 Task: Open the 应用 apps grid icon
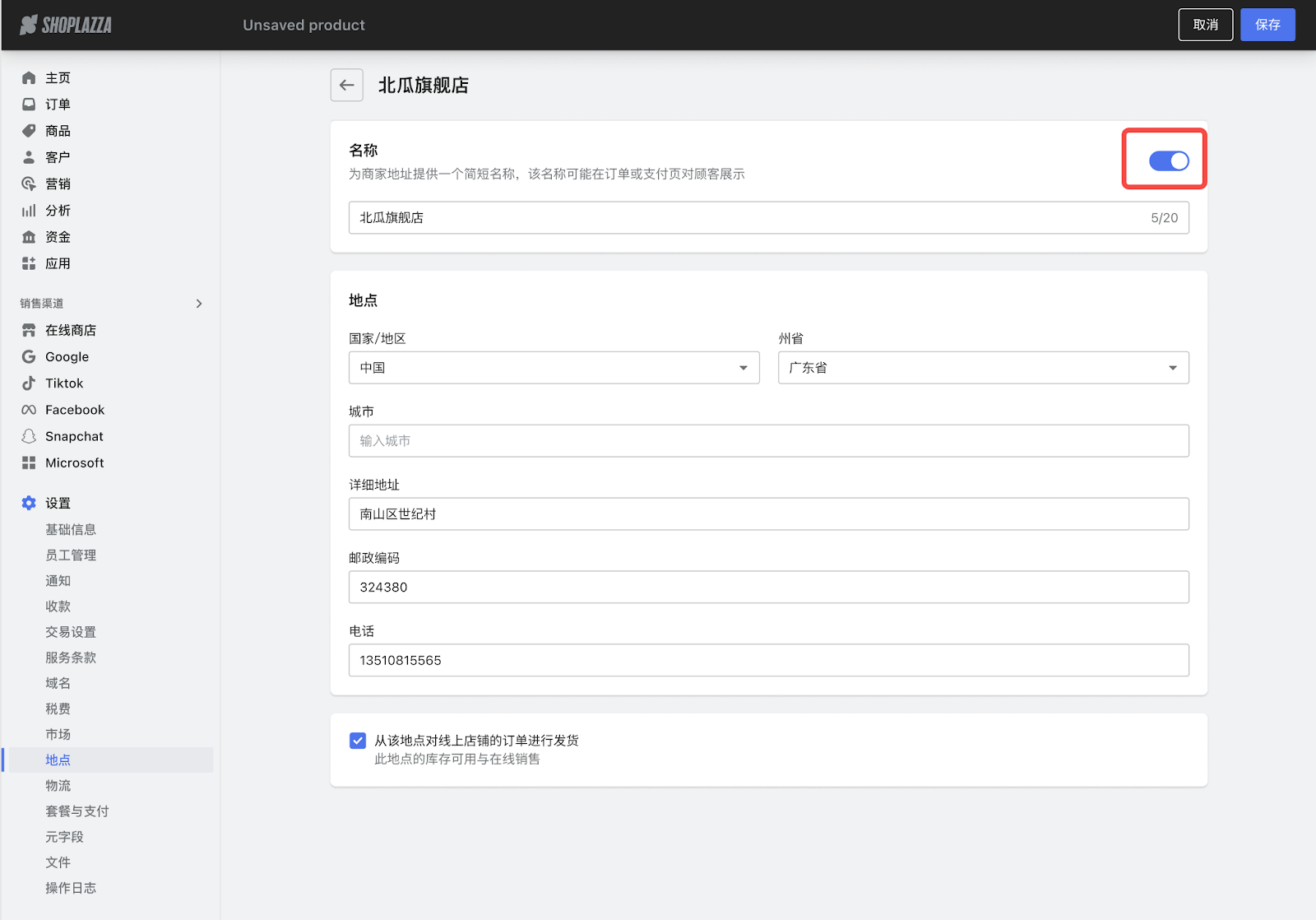29,263
